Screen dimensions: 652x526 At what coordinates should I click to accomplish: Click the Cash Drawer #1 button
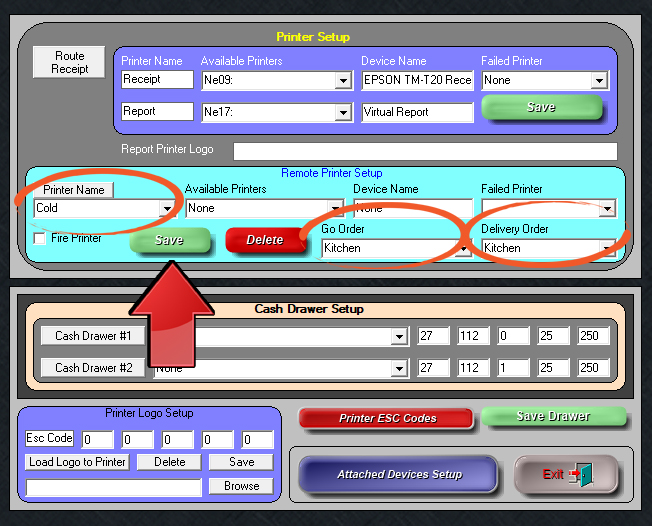tap(93, 336)
